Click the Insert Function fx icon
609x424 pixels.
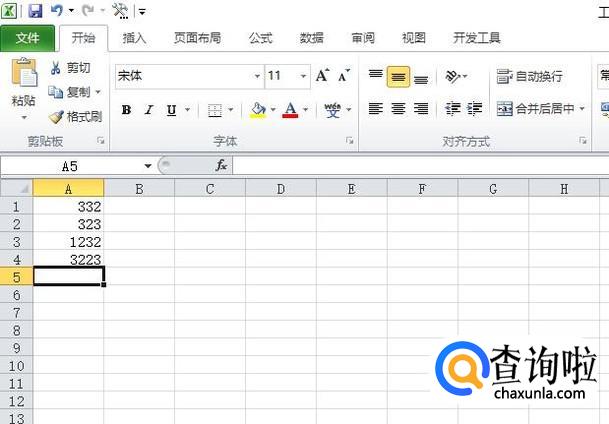[221, 165]
